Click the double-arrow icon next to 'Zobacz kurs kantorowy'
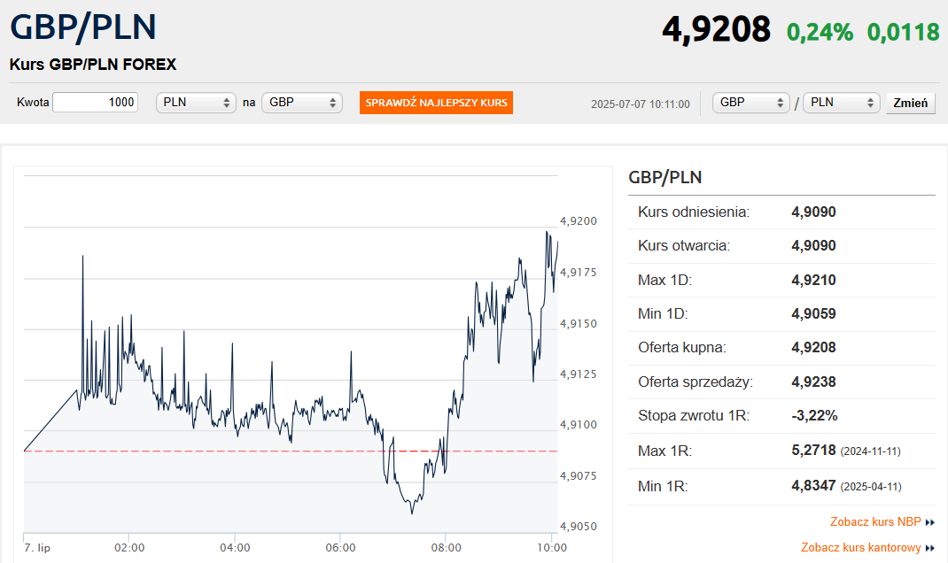Viewport: 948px width, 563px height. 930,548
